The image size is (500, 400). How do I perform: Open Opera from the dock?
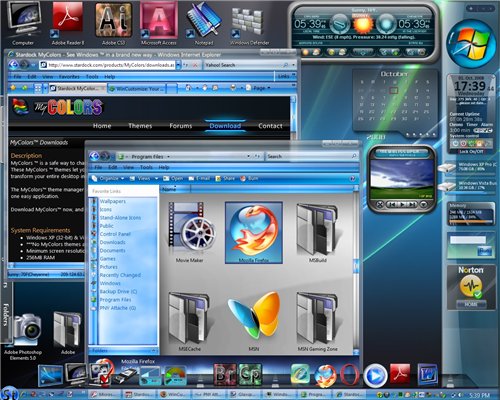(x=349, y=375)
